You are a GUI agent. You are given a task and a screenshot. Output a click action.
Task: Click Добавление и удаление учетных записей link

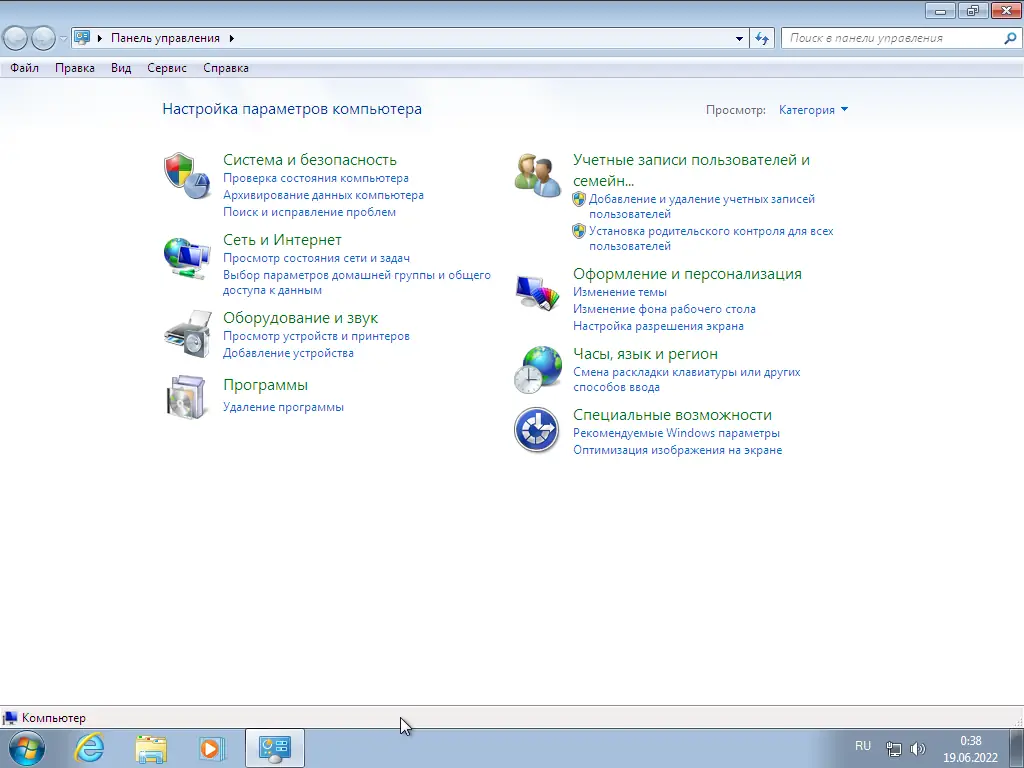(701, 206)
